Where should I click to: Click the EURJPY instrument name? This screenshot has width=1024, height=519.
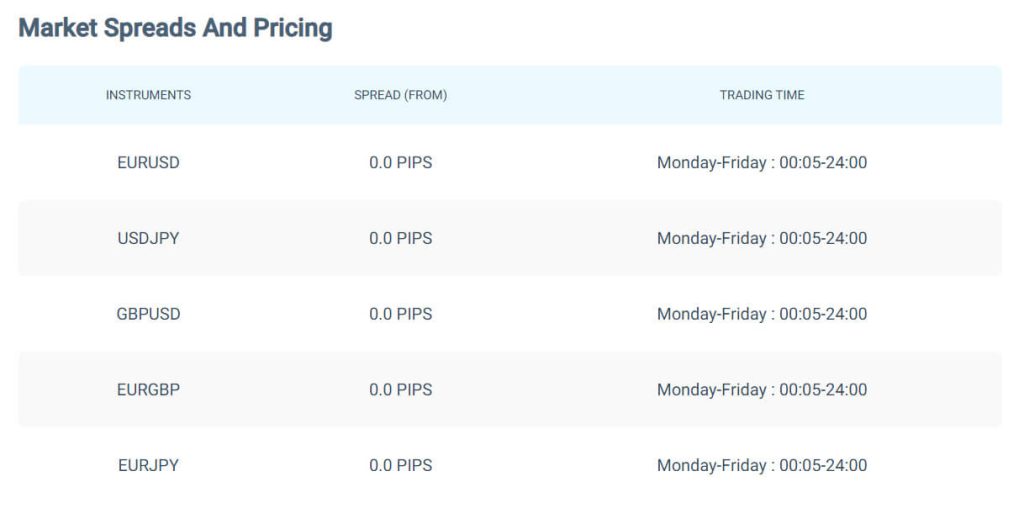coord(148,465)
